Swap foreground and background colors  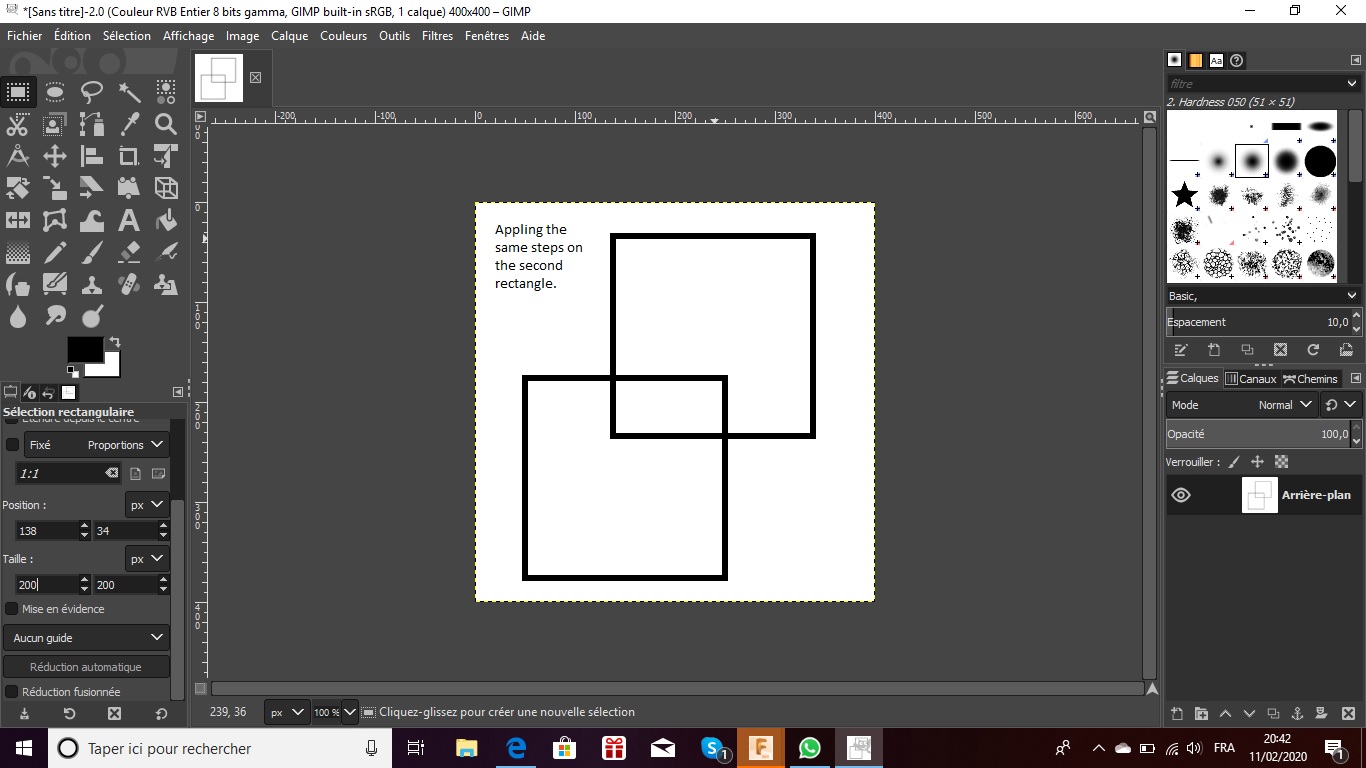[114, 342]
